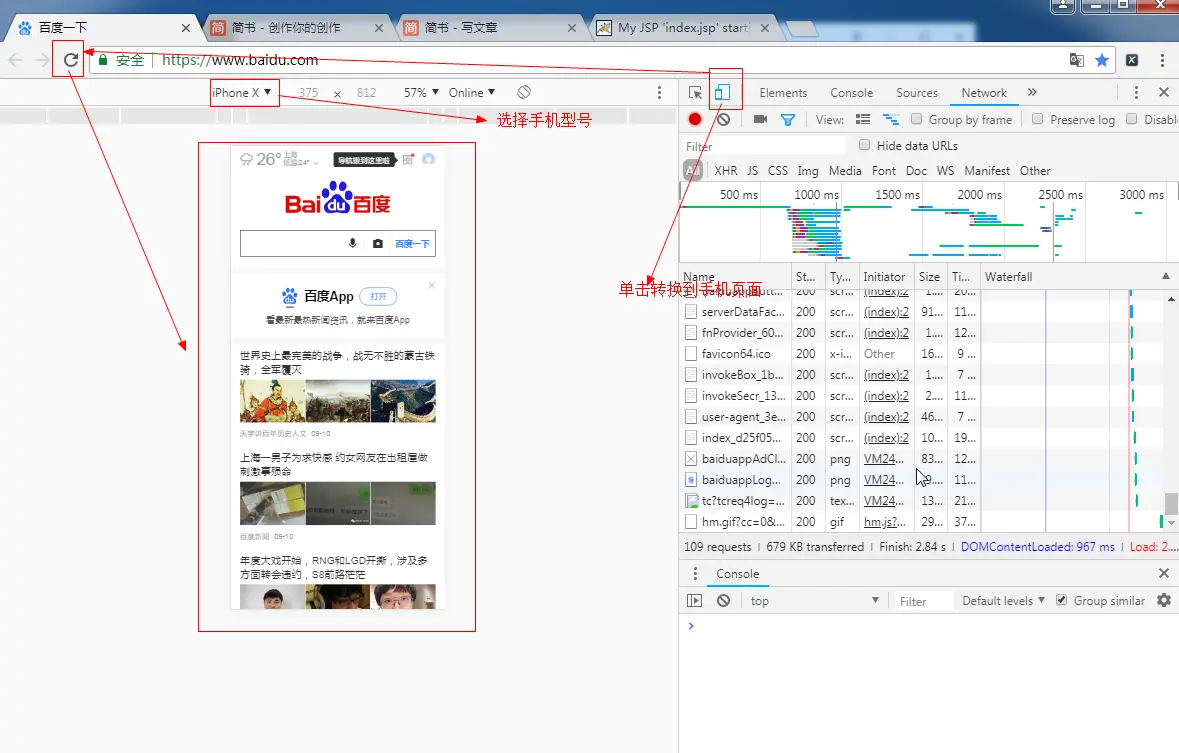The width and height of the screenshot is (1179, 753).
Task: Dismiss the 百度App banner close icon
Action: [x=432, y=285]
